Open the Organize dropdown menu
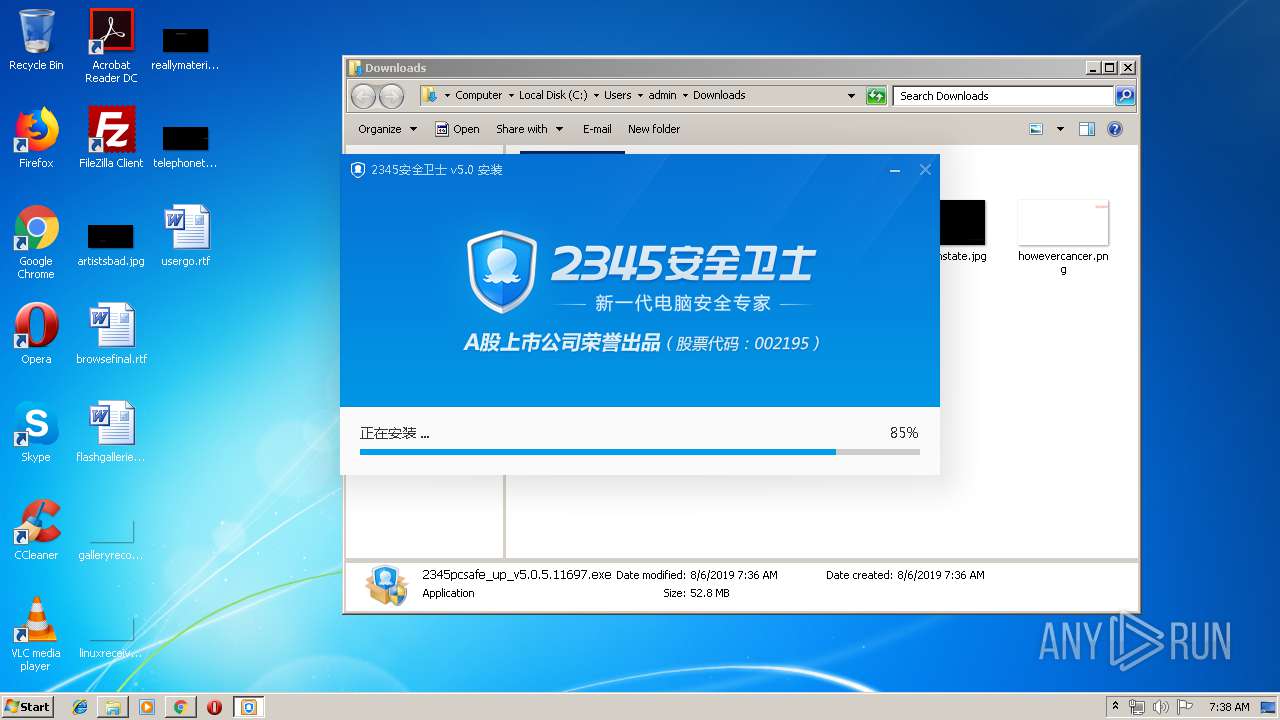Image resolution: width=1280 pixels, height=720 pixels. click(387, 129)
